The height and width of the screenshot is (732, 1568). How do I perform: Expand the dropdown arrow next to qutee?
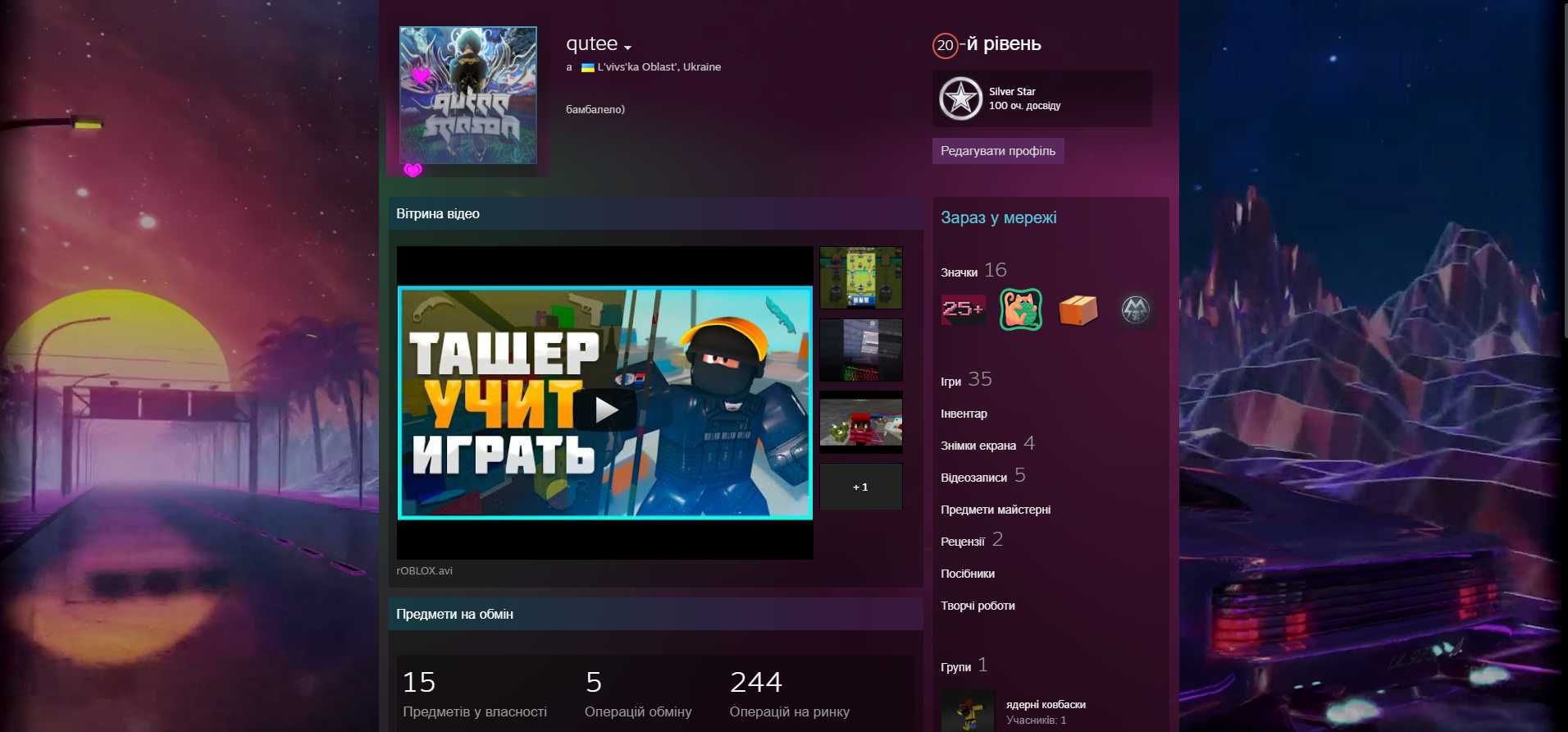[627, 48]
